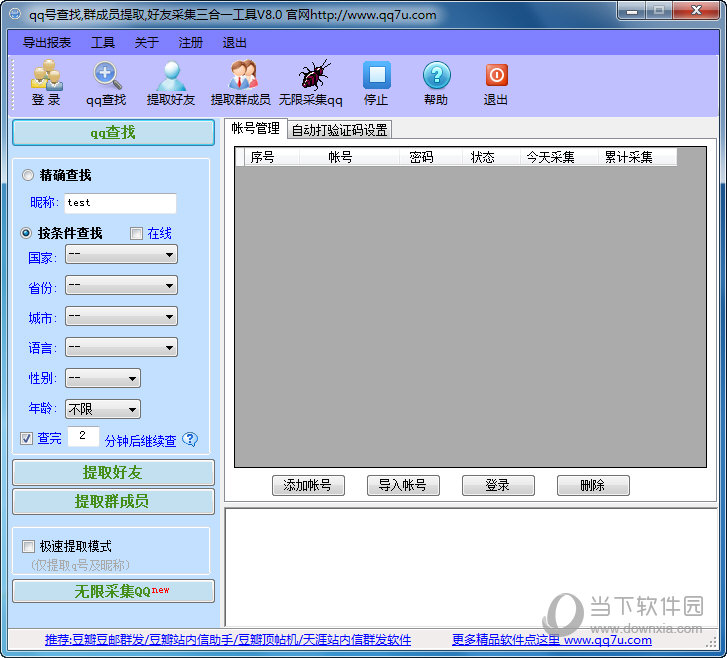Open the 注册 menu
Image resolution: width=727 pixels, height=658 pixels.
pos(191,43)
